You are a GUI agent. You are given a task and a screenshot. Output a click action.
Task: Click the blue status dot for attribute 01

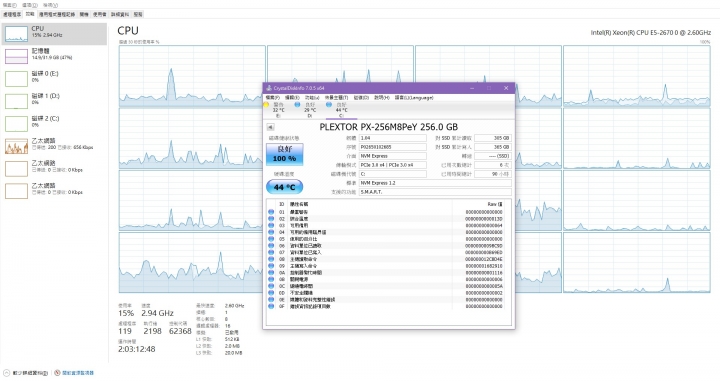(271, 212)
